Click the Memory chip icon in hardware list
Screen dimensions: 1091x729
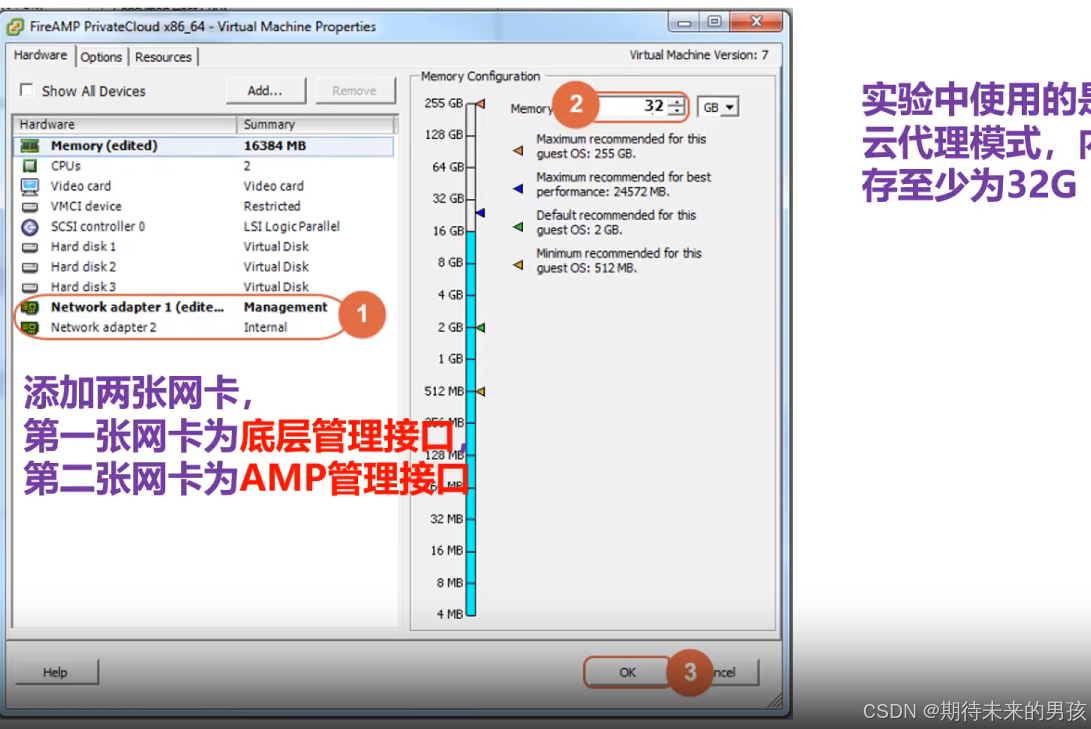pyautogui.click(x=30, y=146)
